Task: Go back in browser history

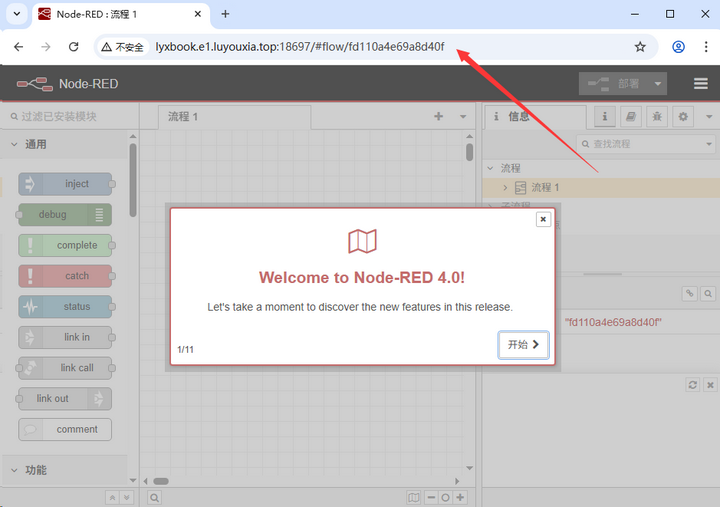Action: [x=18, y=47]
